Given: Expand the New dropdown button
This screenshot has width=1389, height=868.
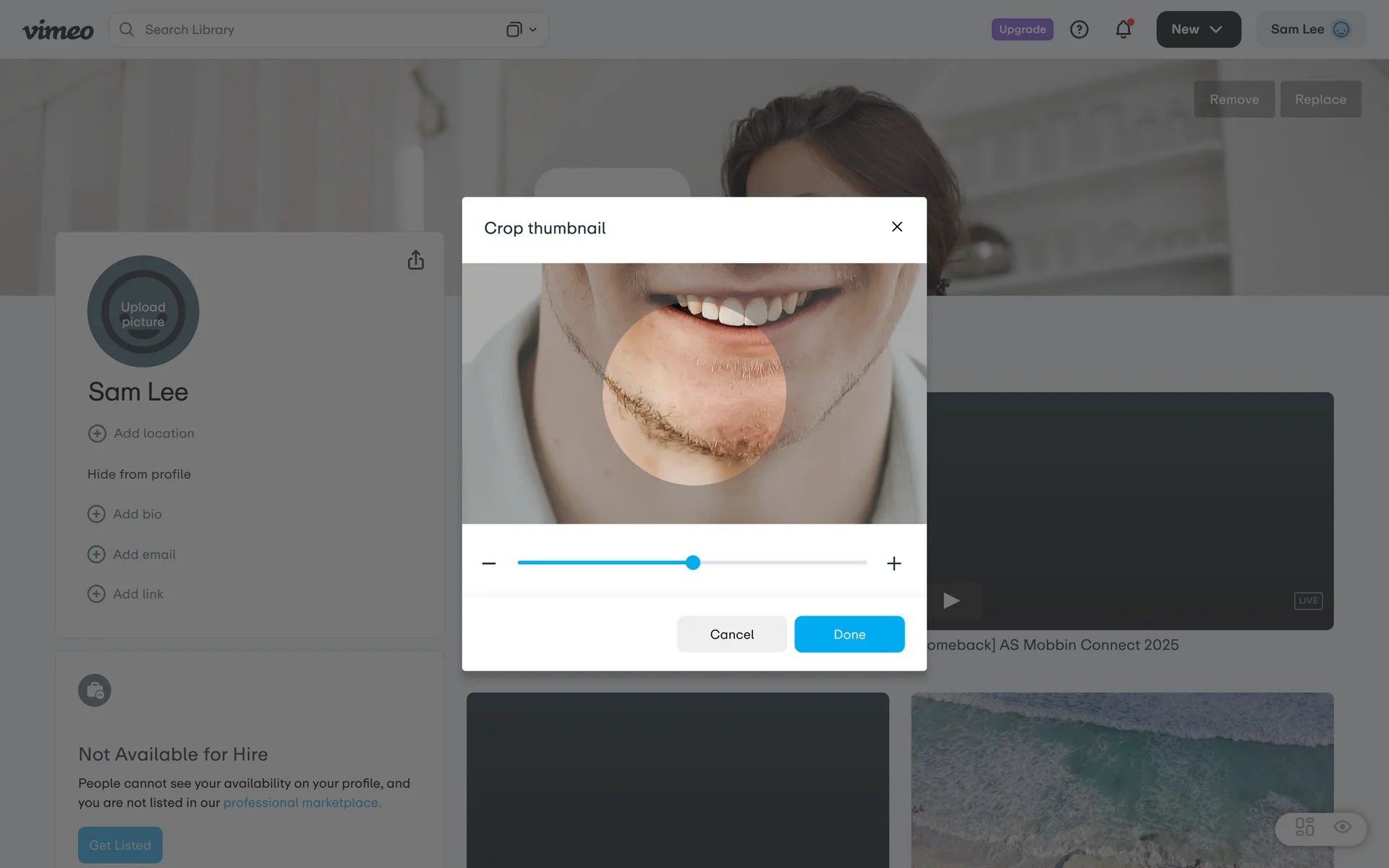Looking at the screenshot, I should 1198,30.
